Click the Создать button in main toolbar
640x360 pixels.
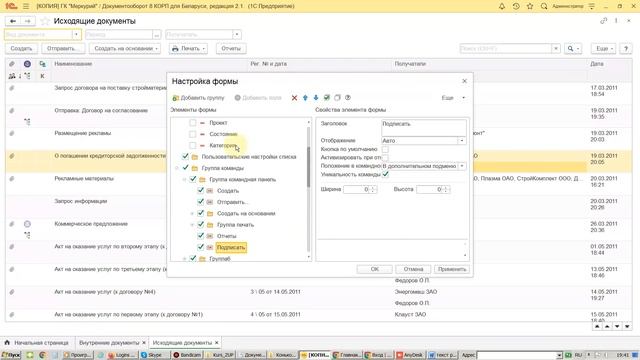pos(21,49)
